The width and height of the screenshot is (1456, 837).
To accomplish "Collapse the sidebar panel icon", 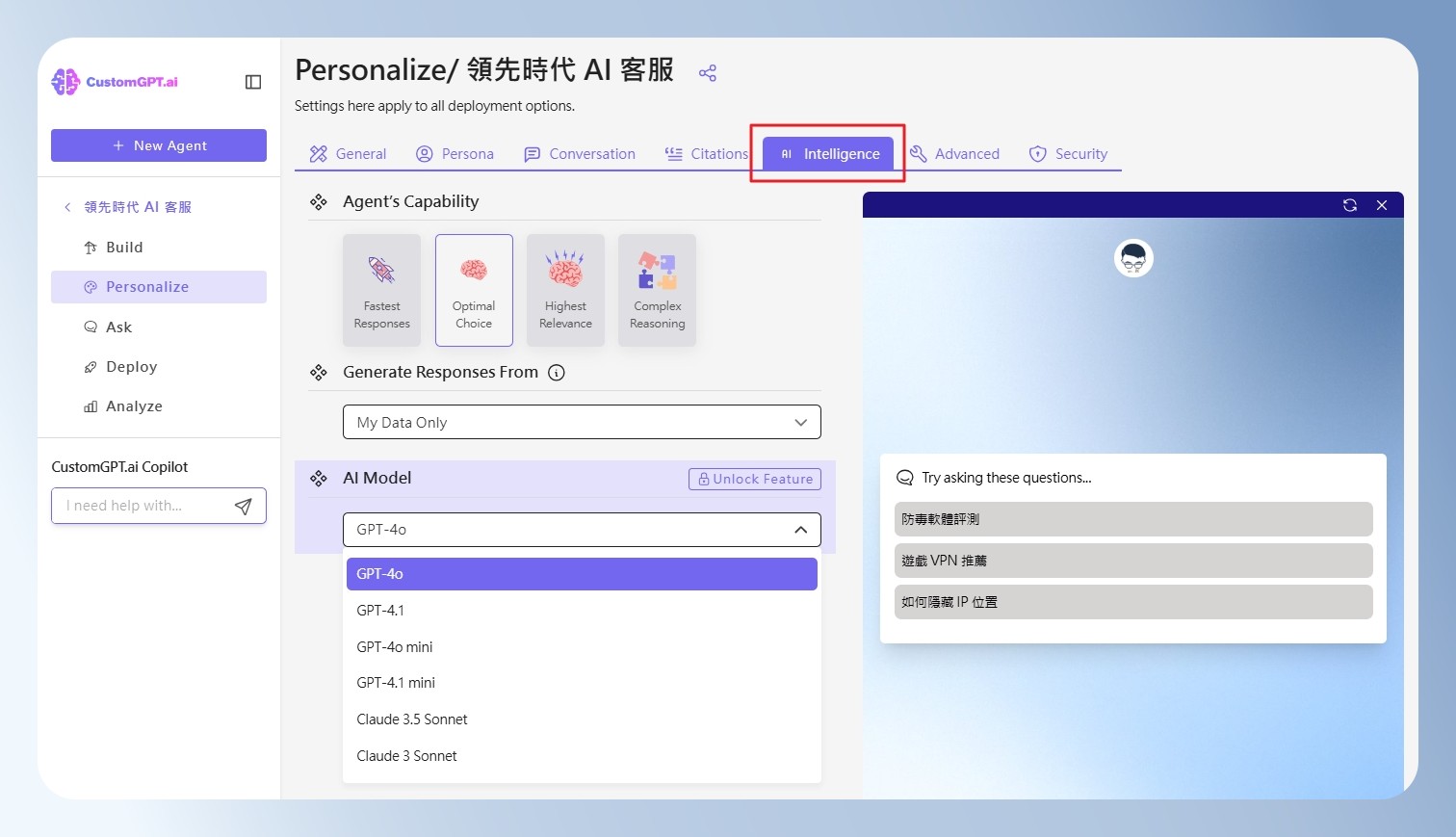I will (253, 82).
